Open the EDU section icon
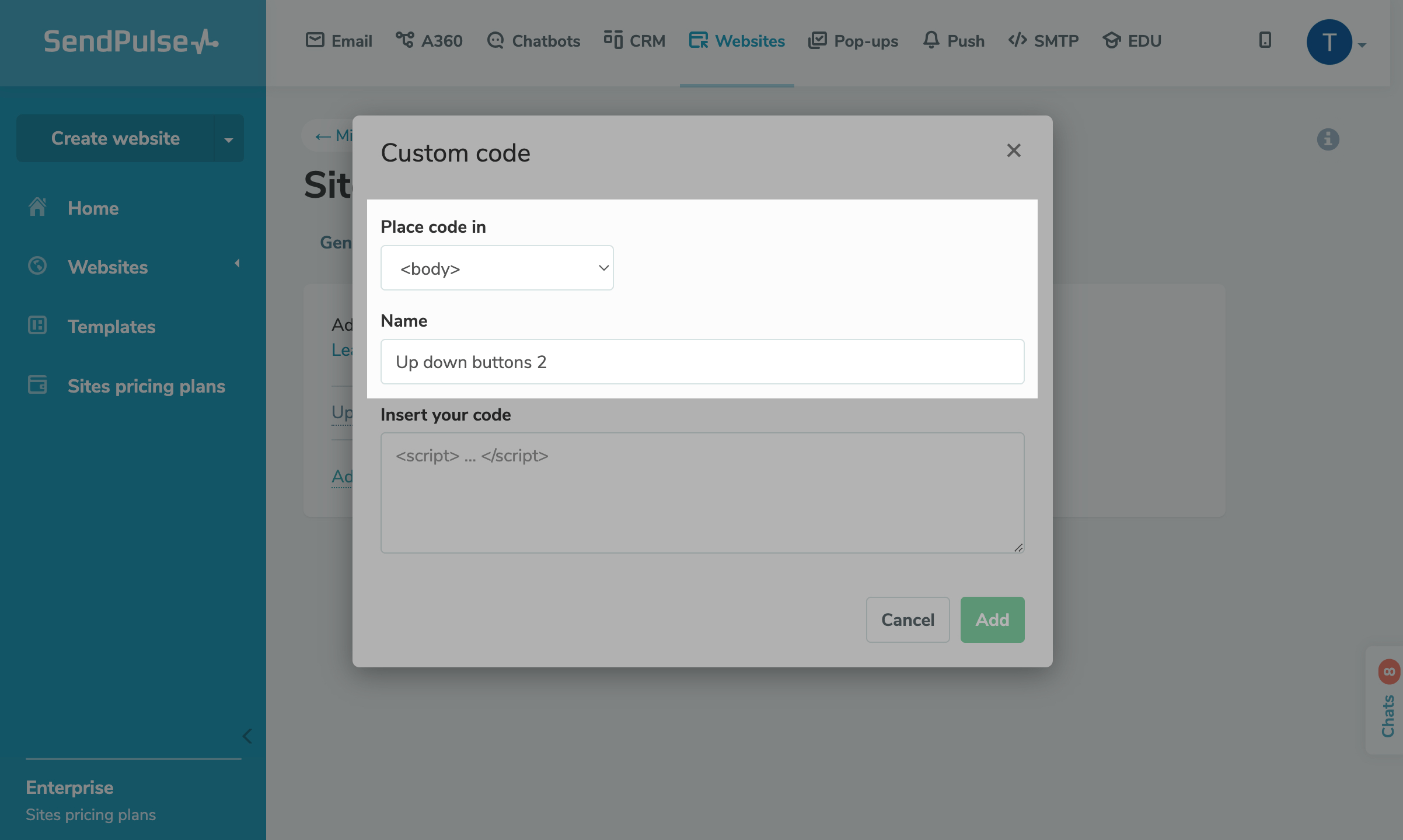 (x=1111, y=40)
